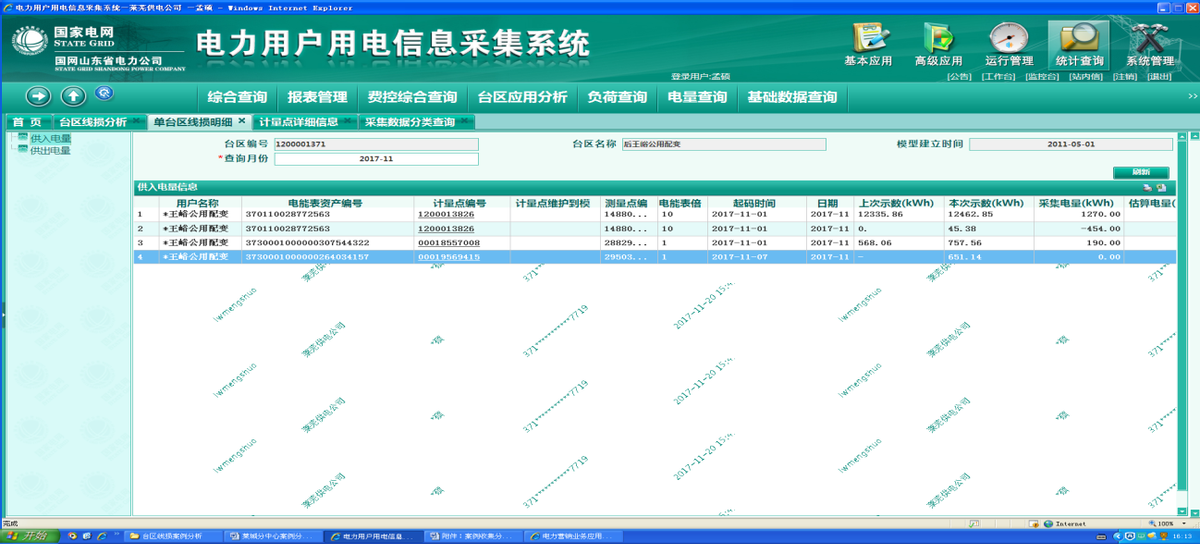Close the 单台区线损明细 tab
Screen dimensions: 1200x544
click(x=241, y=121)
